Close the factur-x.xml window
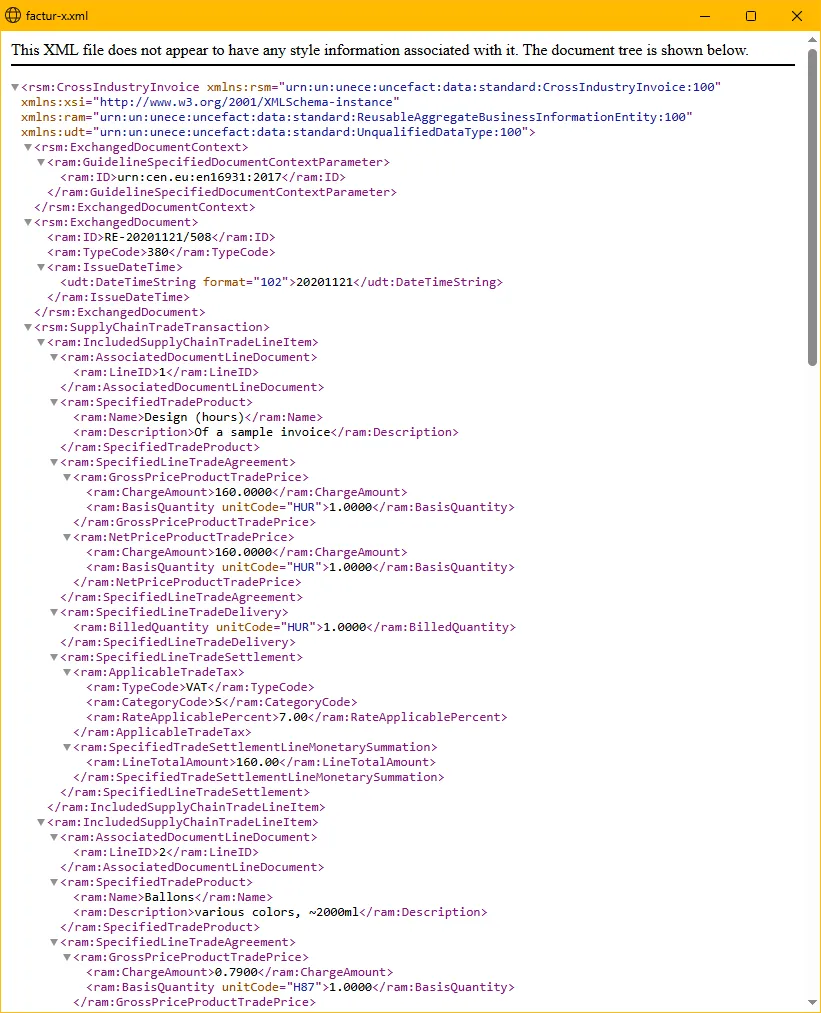The height and width of the screenshot is (1013, 821). [797, 16]
